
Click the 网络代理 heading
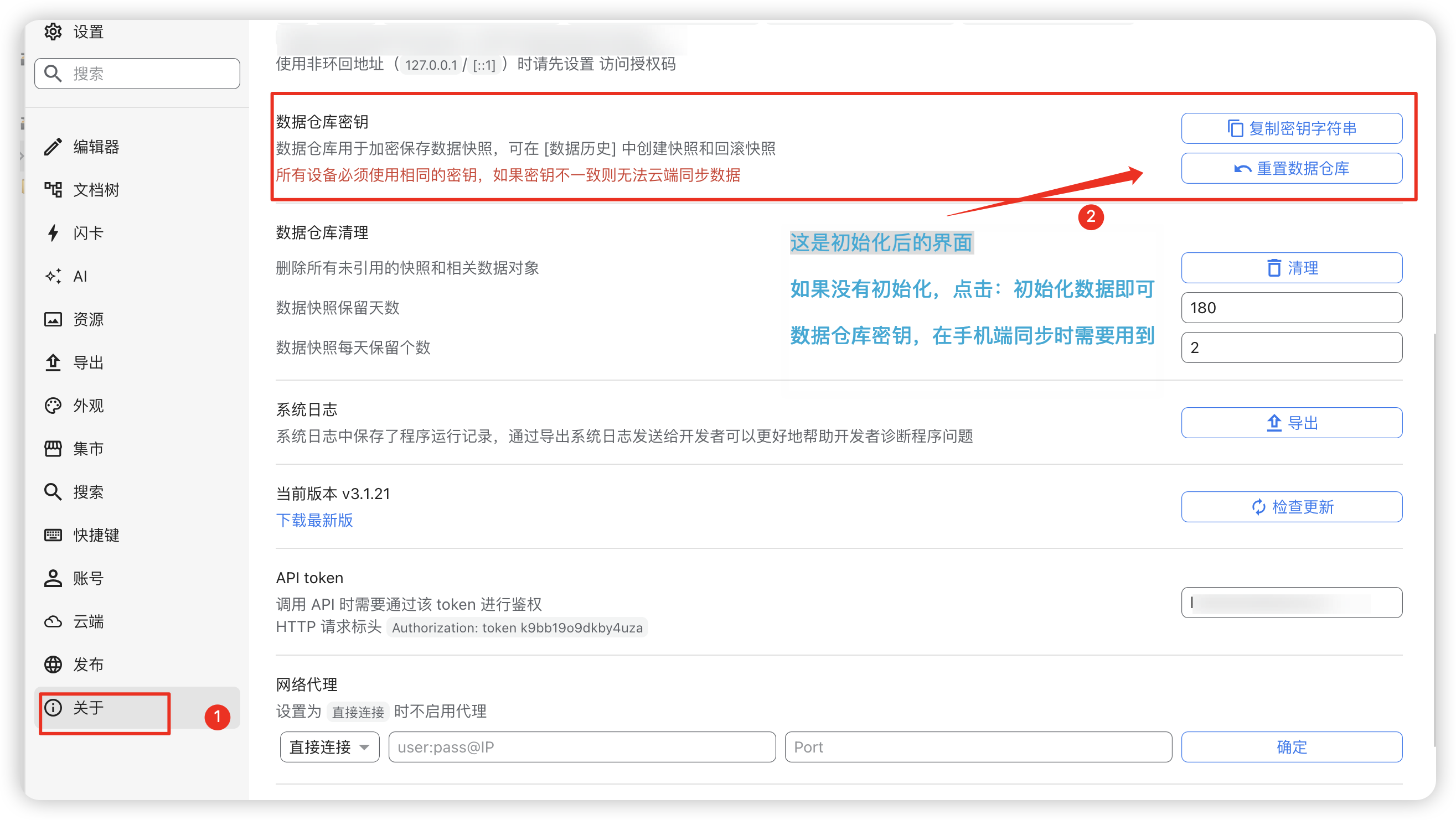(306, 684)
